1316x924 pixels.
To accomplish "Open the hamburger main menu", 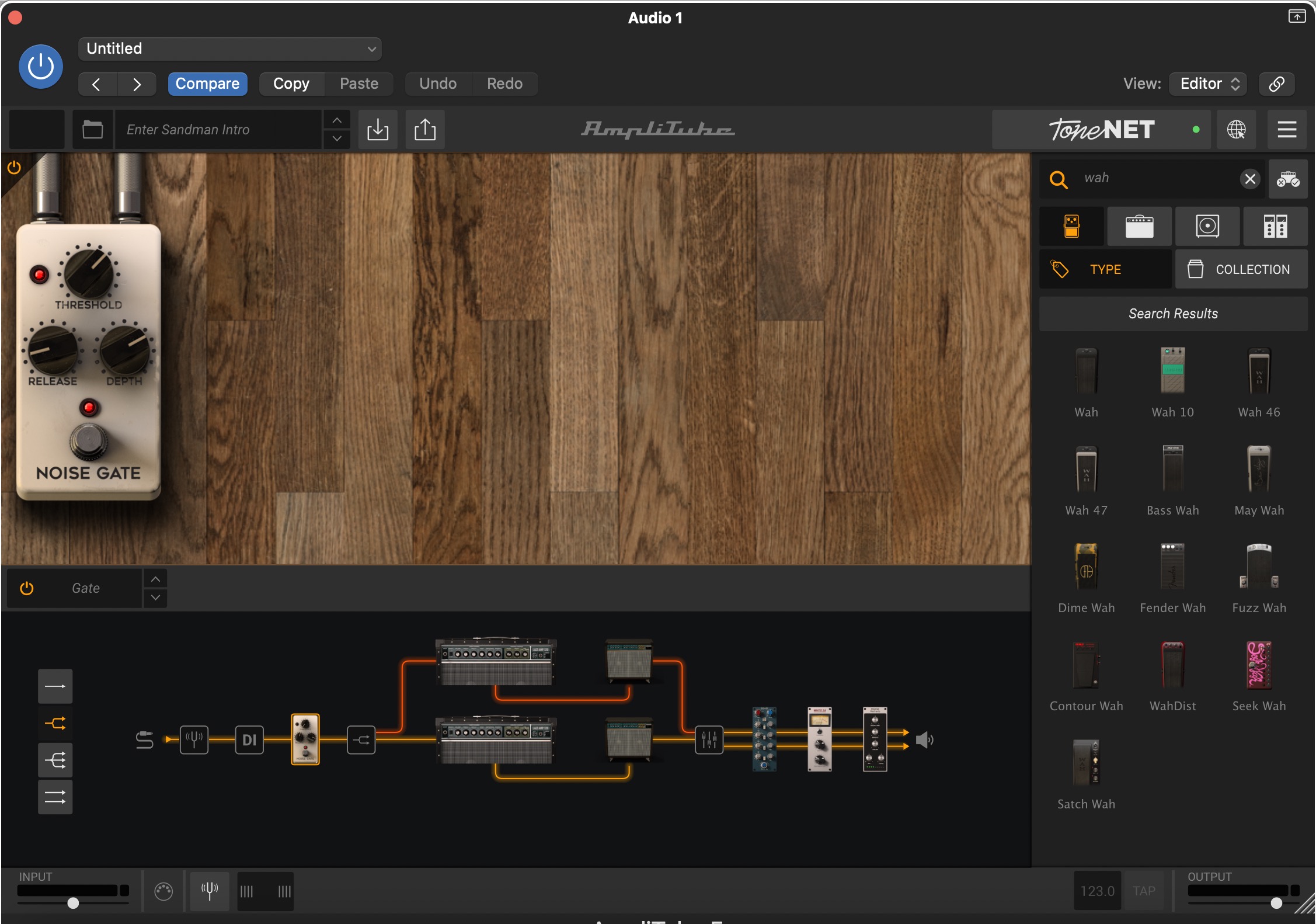I will [1287, 129].
